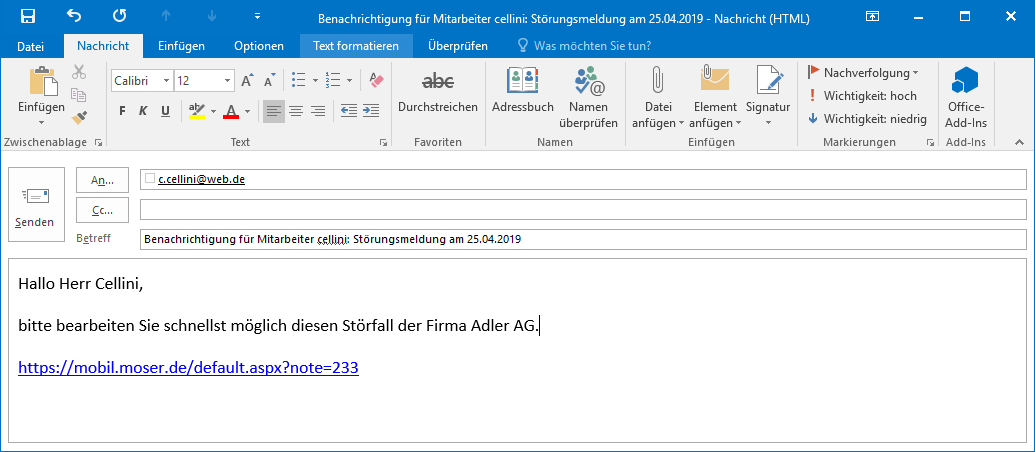The height and width of the screenshot is (452, 1035).
Task: Open the font color dropdown arrow
Action: point(248,111)
